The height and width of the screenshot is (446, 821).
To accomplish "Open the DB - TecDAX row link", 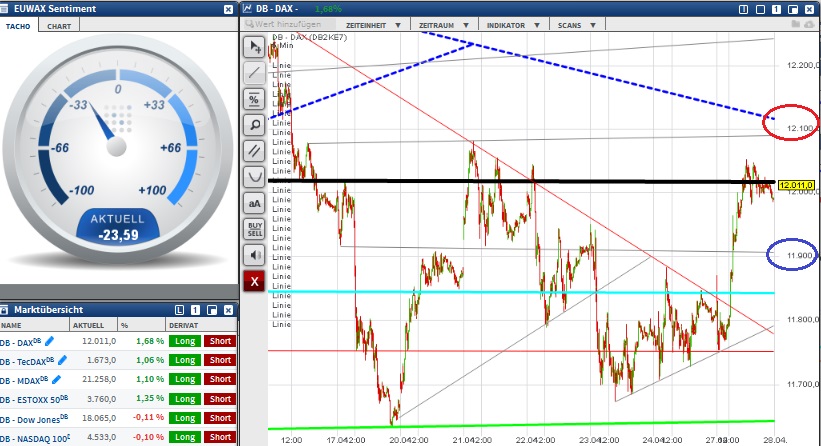I will pos(27,361).
